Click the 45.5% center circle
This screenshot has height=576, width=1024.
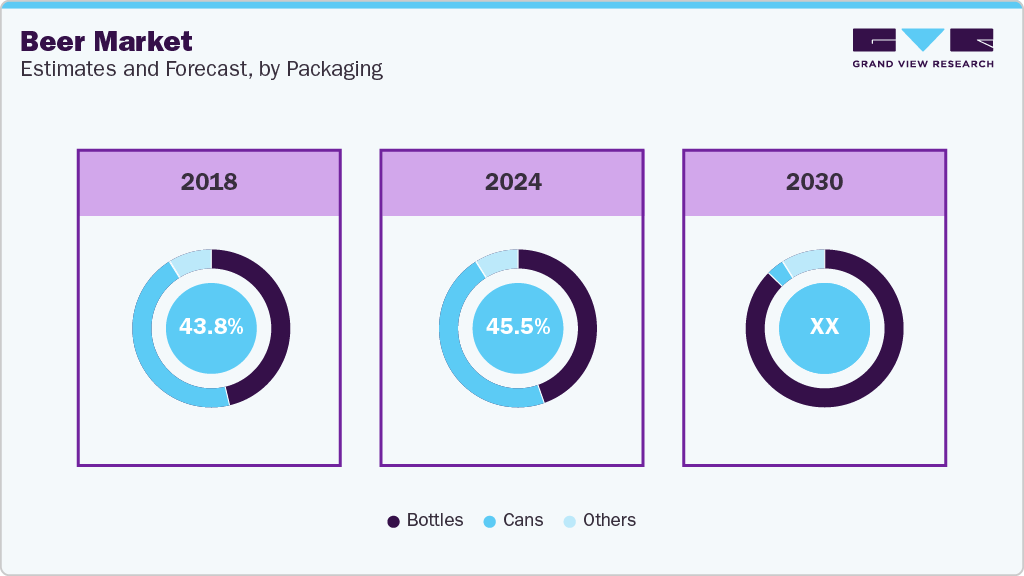[x=517, y=327]
